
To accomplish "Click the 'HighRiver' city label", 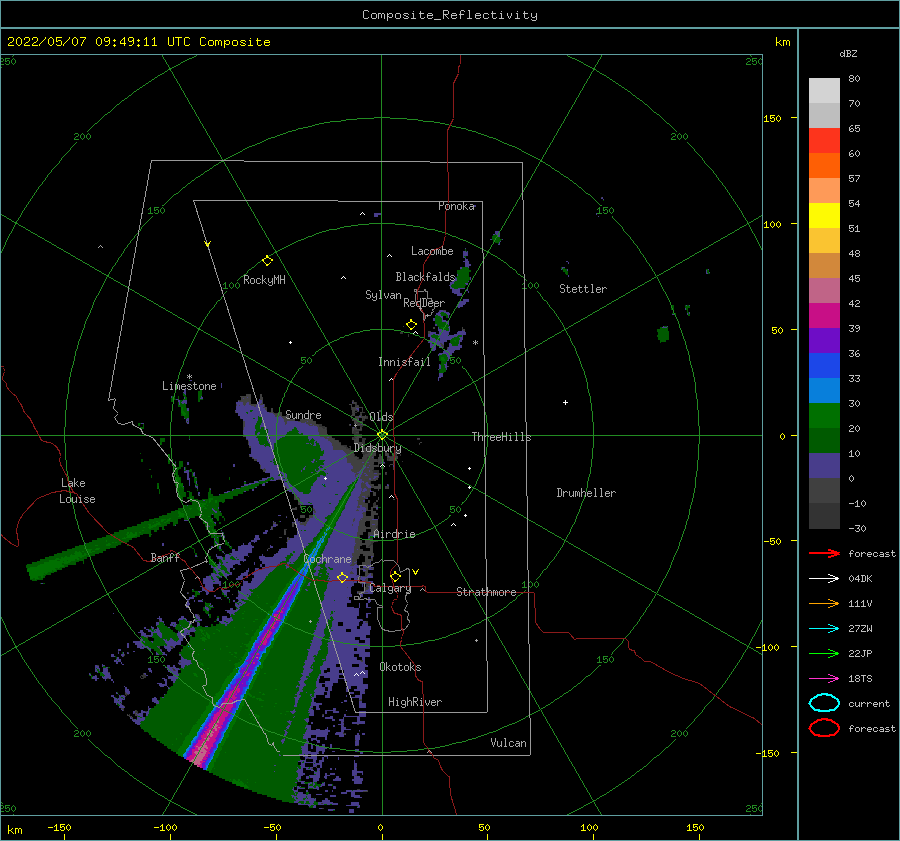I will click(x=415, y=702).
